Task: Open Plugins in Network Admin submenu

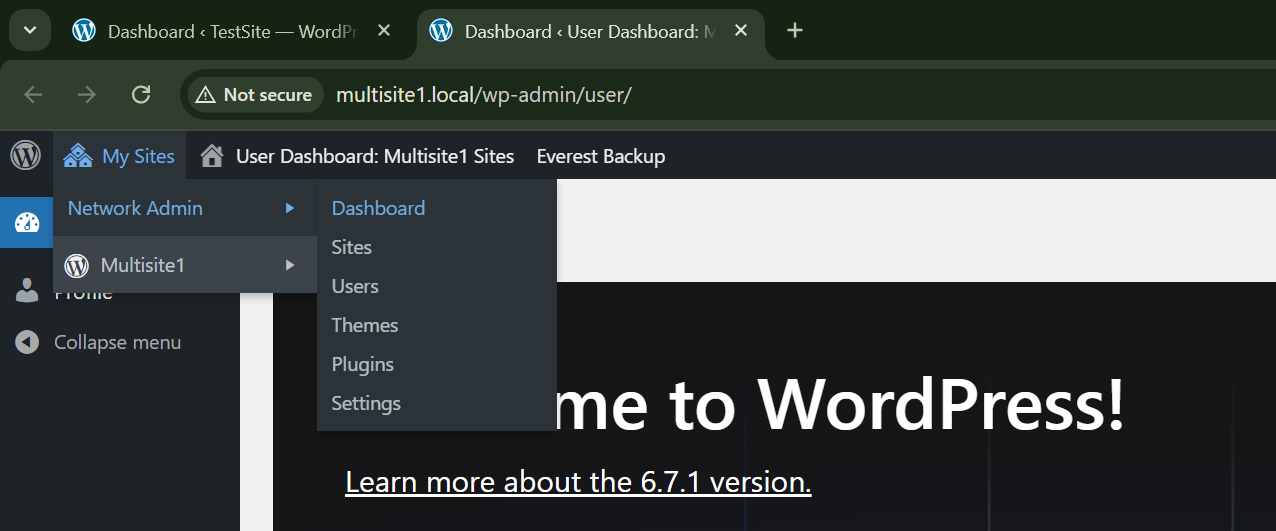Action: pos(362,364)
